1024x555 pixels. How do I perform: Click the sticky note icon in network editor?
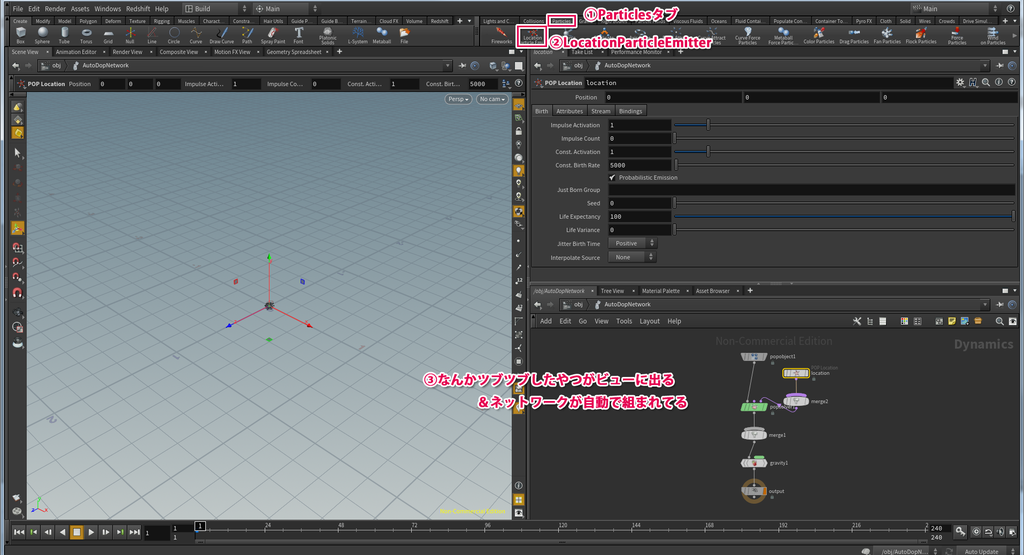click(952, 321)
